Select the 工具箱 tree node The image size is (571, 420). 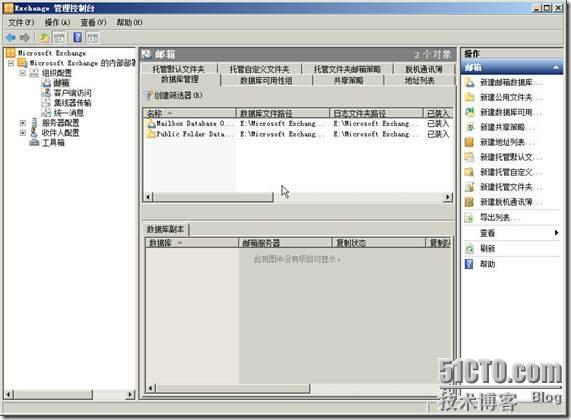pos(53,142)
